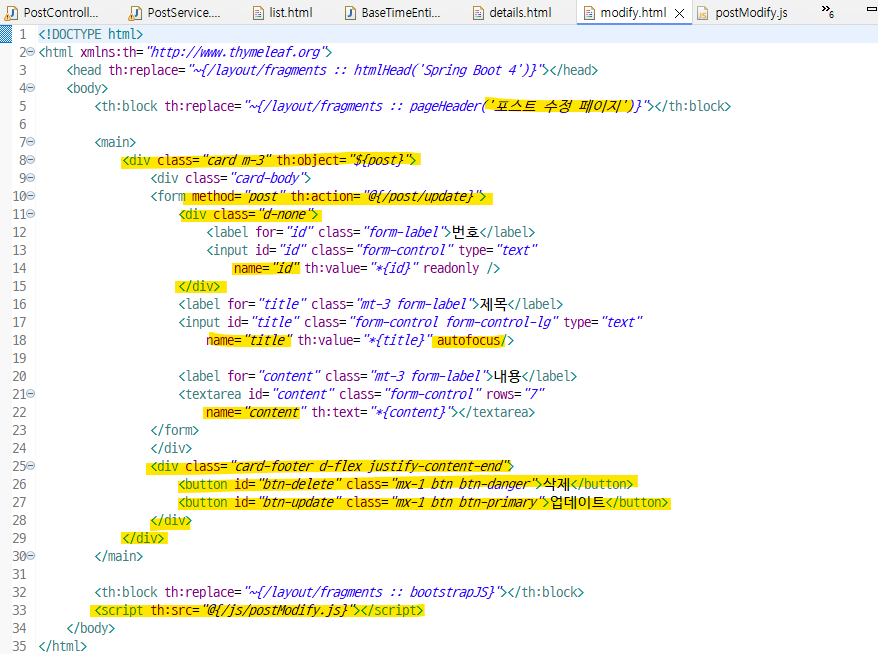The image size is (878, 654).
Task: Collapse the html element fold at line 2
Action: 31,52
